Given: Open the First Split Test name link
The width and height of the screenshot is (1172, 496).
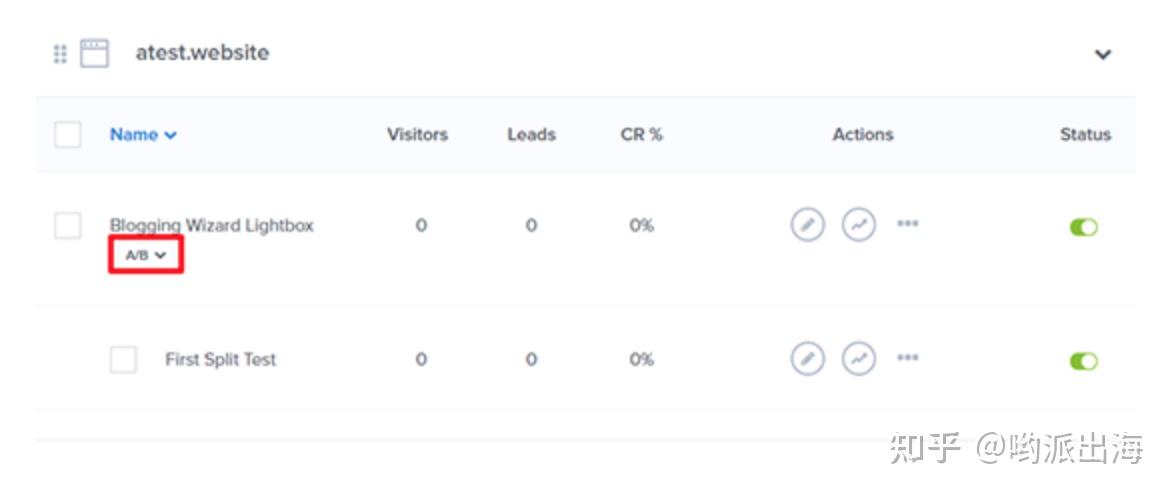Looking at the screenshot, I should pyautogui.click(x=220, y=360).
